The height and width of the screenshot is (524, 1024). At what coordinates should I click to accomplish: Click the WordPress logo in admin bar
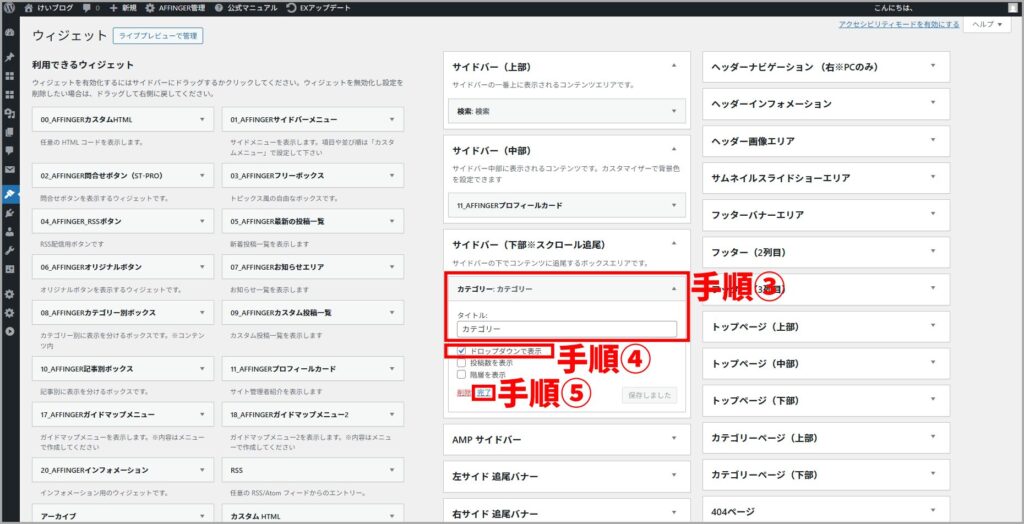pyautogui.click(x=9, y=8)
